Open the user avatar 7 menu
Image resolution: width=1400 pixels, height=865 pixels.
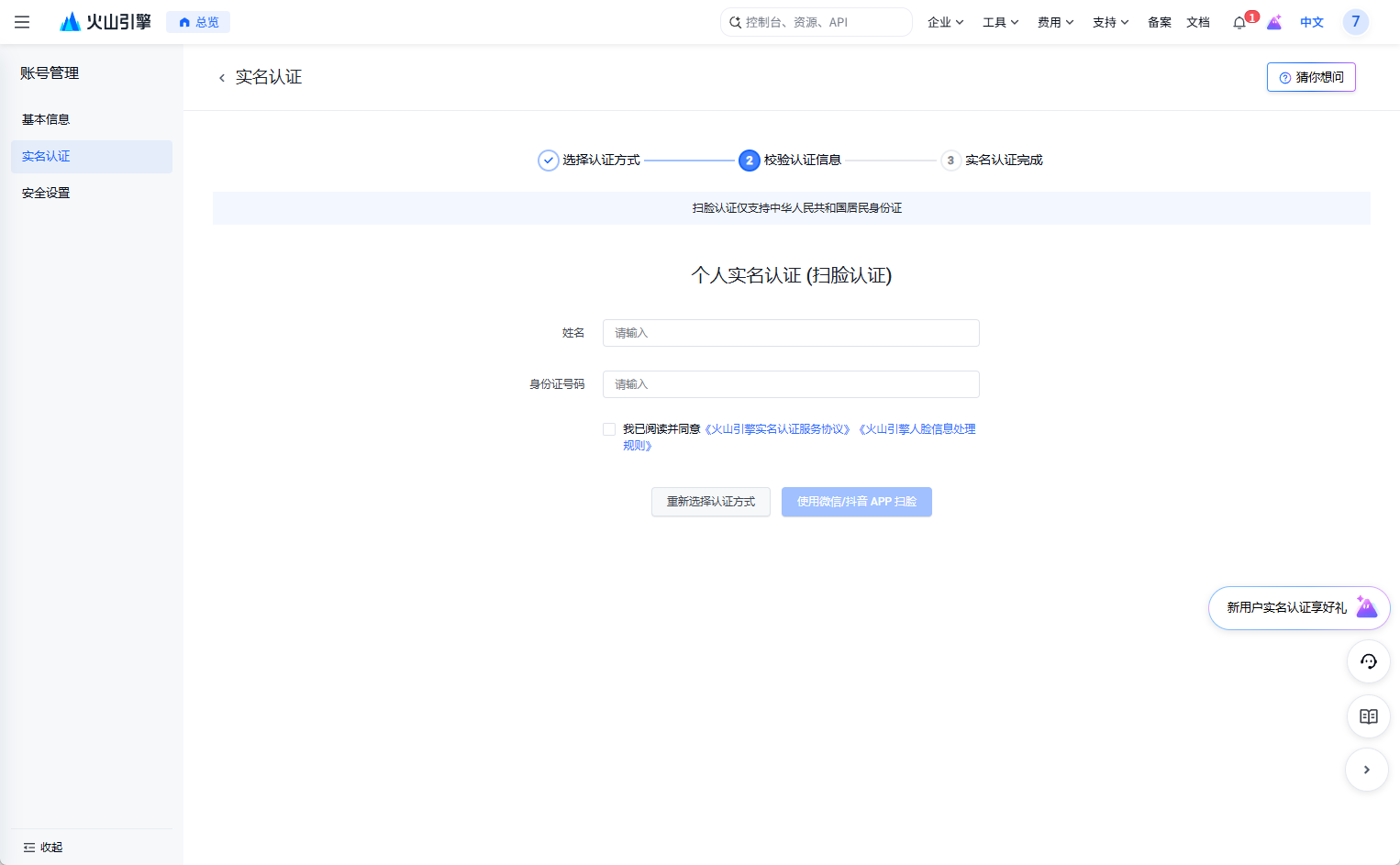1356,22
